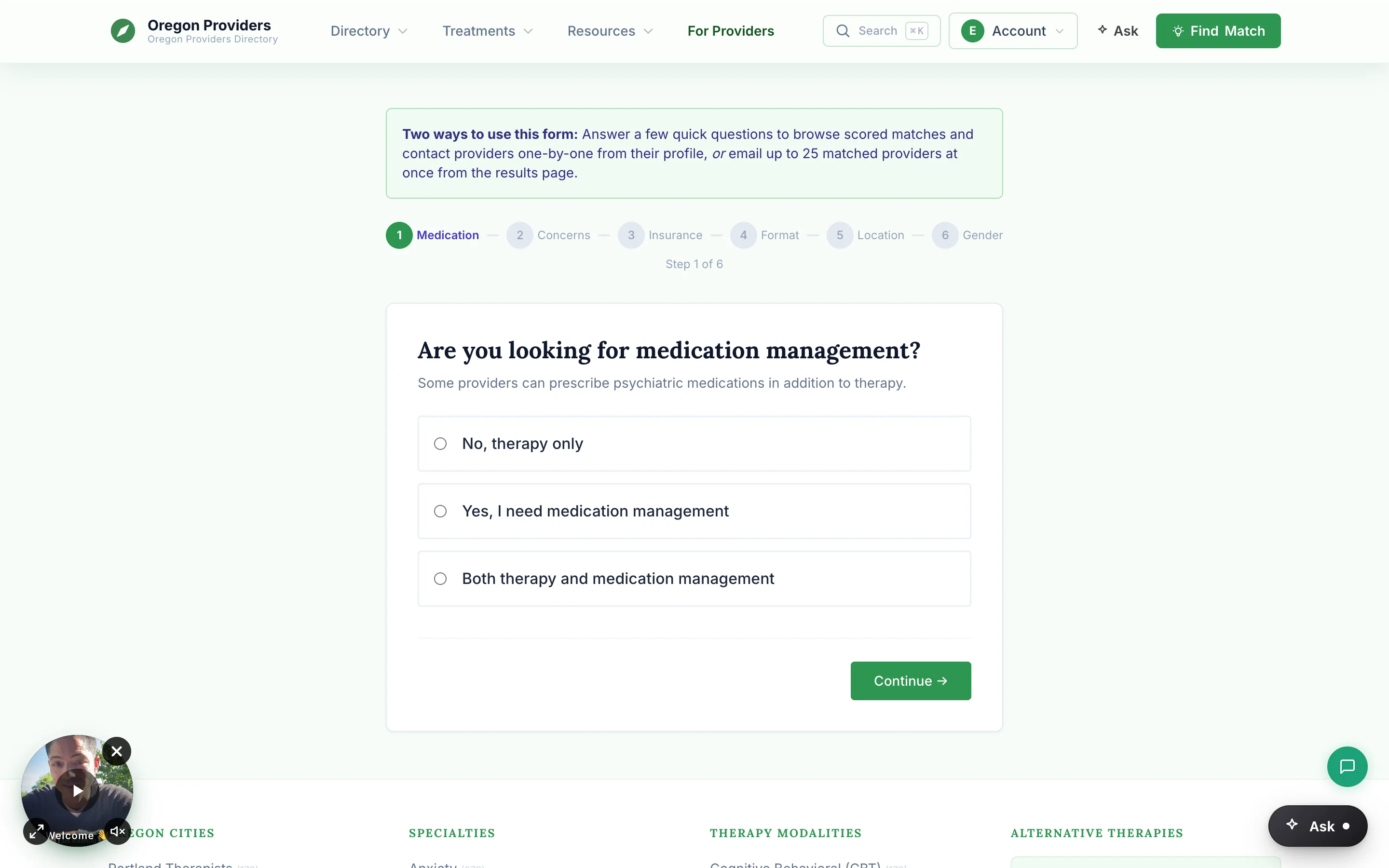Image resolution: width=1389 pixels, height=868 pixels.
Task: Jump to step 6 Gender
Action: click(967, 235)
